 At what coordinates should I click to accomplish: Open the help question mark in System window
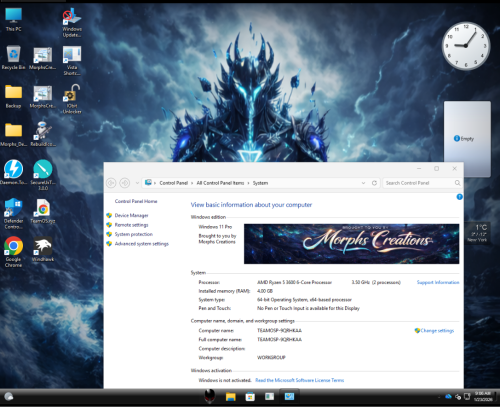(x=459, y=197)
